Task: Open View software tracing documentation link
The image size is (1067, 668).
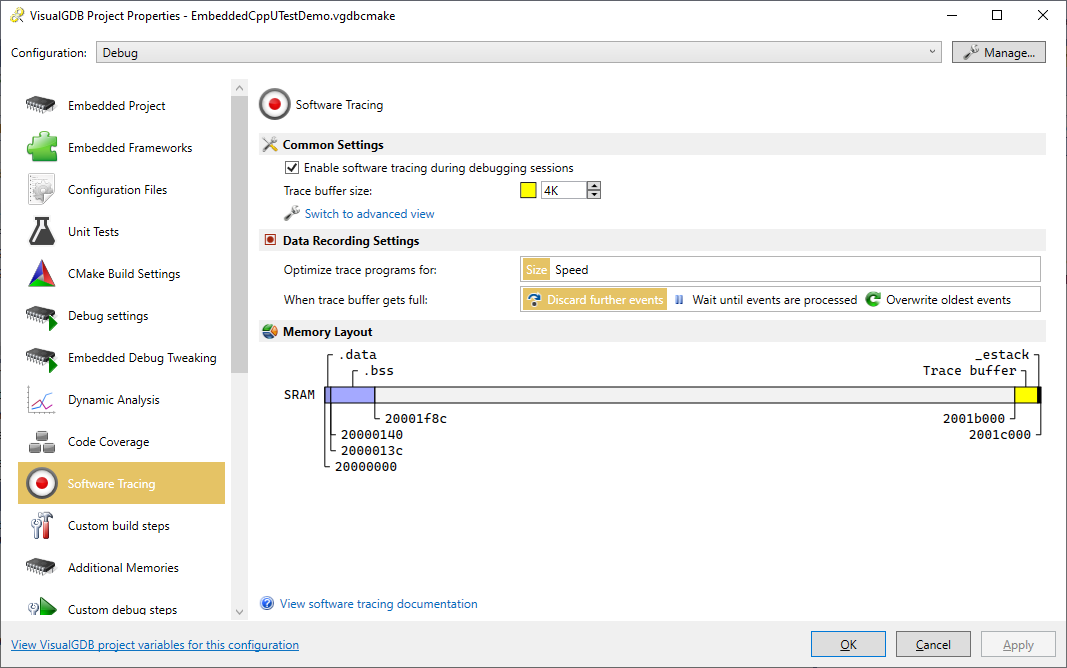Action: 378,603
